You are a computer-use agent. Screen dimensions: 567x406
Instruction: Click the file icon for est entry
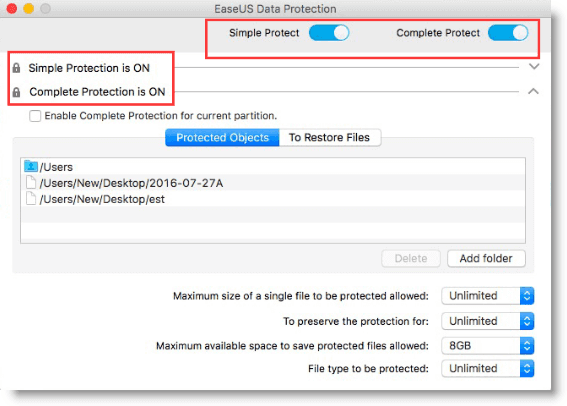(31, 198)
